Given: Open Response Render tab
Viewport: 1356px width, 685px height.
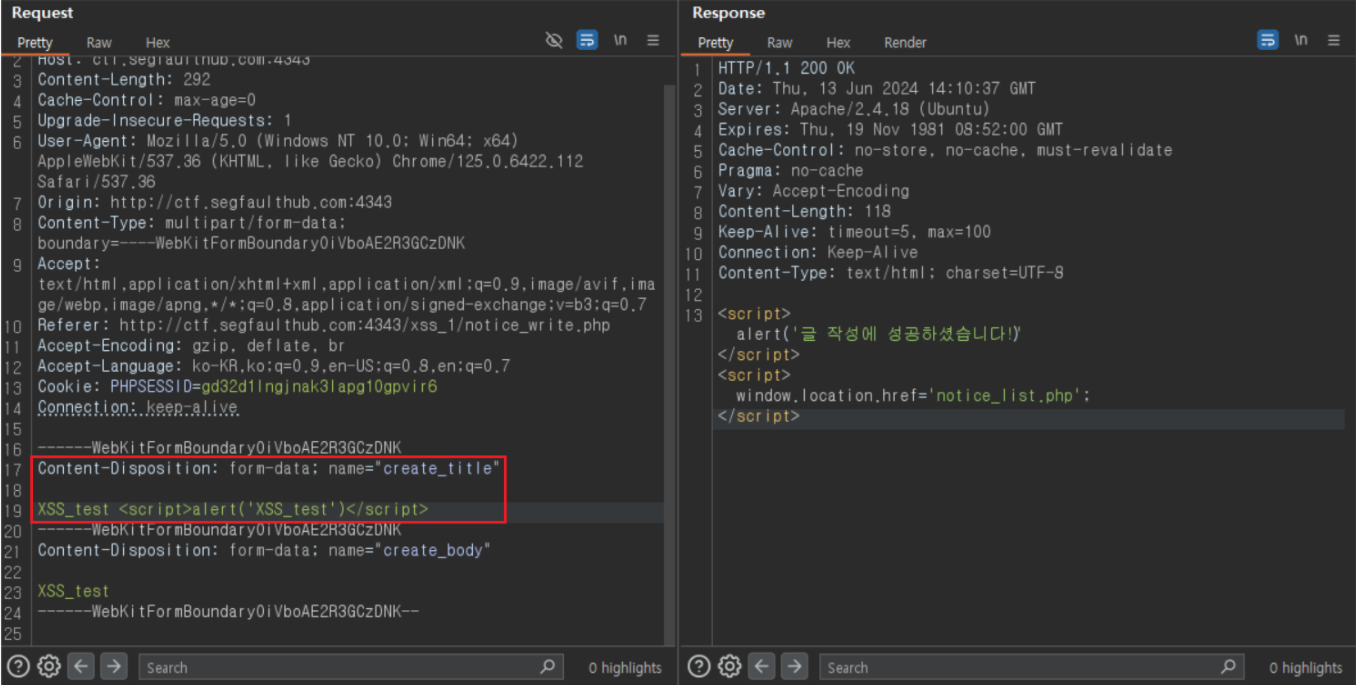Looking at the screenshot, I should [x=905, y=42].
